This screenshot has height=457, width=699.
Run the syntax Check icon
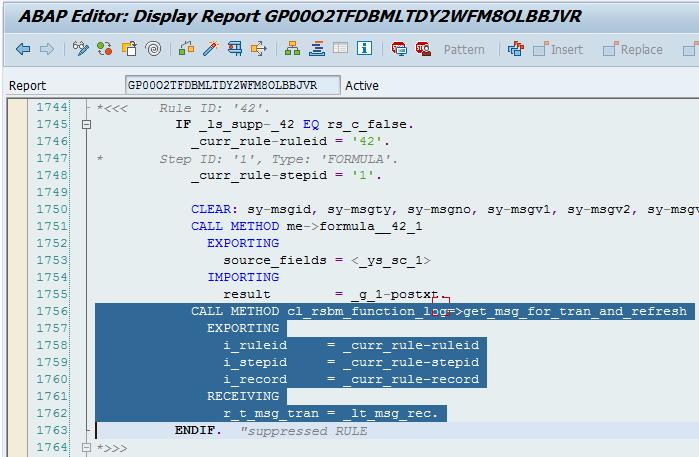(x=187, y=49)
